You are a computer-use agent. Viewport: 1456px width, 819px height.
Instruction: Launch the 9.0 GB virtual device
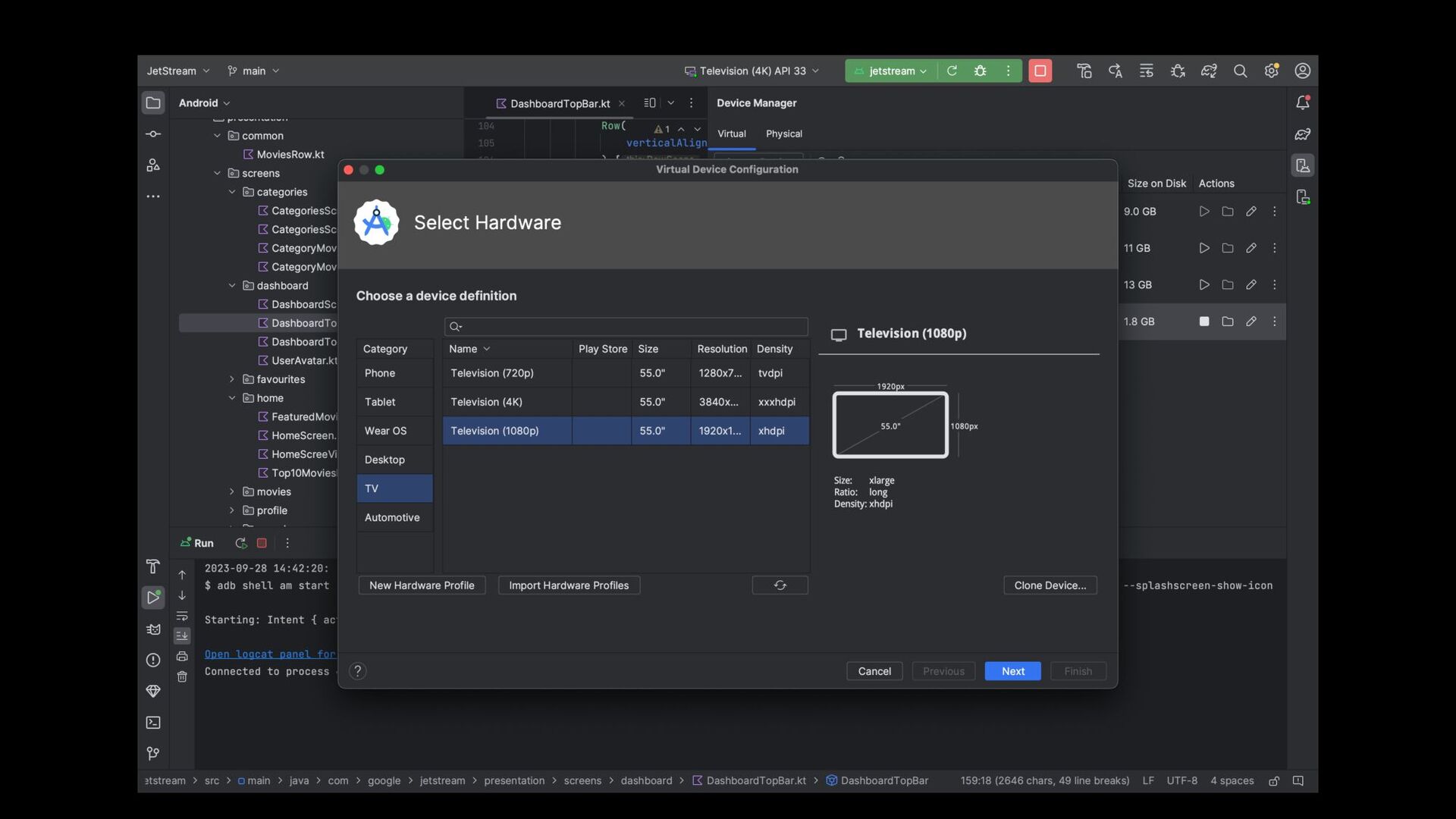point(1204,212)
